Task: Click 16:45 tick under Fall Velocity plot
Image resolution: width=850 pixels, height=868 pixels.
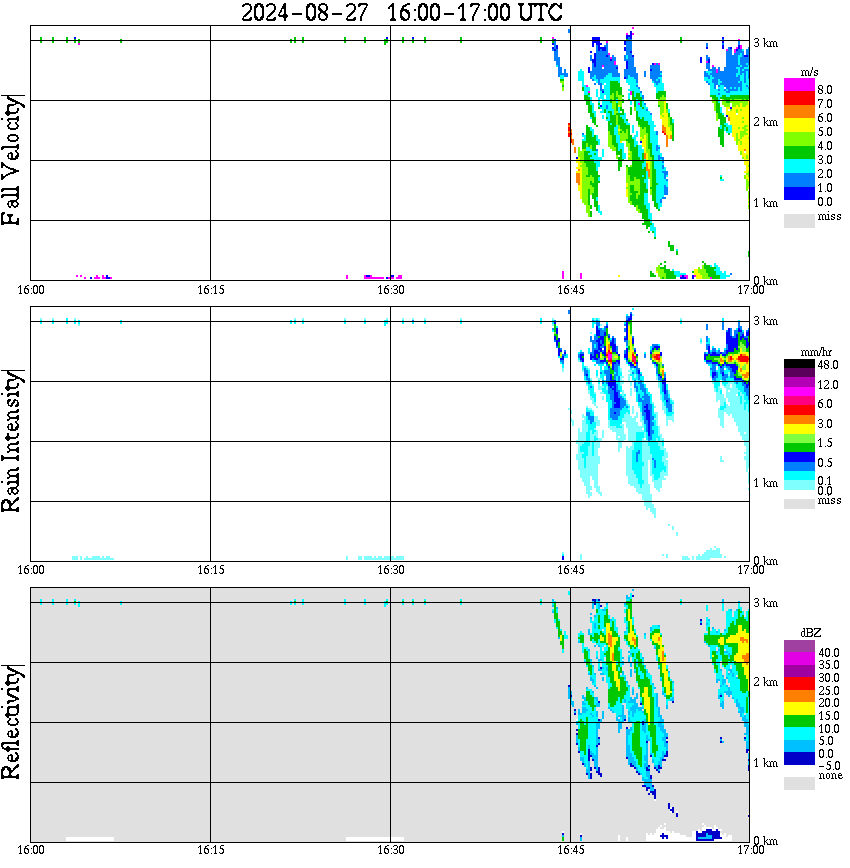Action: click(x=570, y=290)
